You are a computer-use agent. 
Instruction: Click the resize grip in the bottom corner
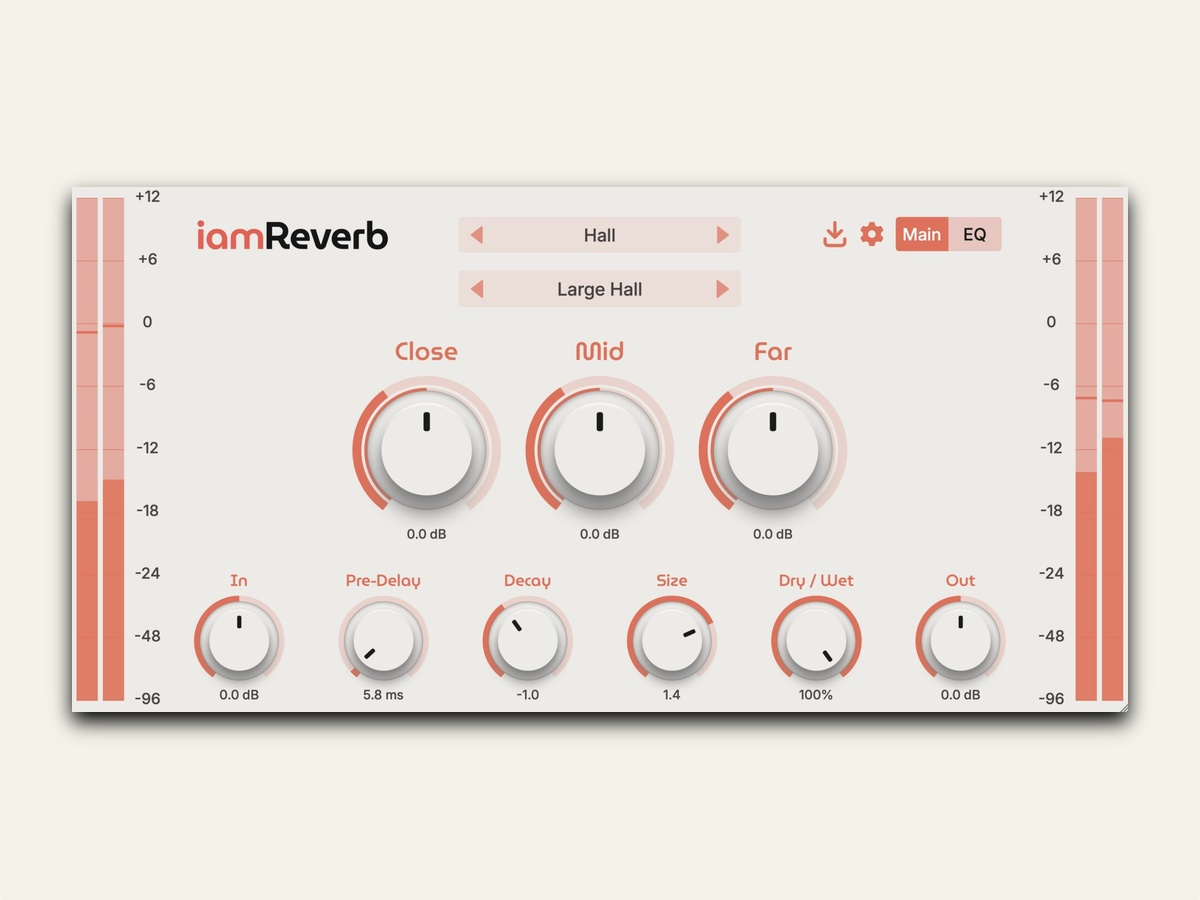(x=1123, y=707)
